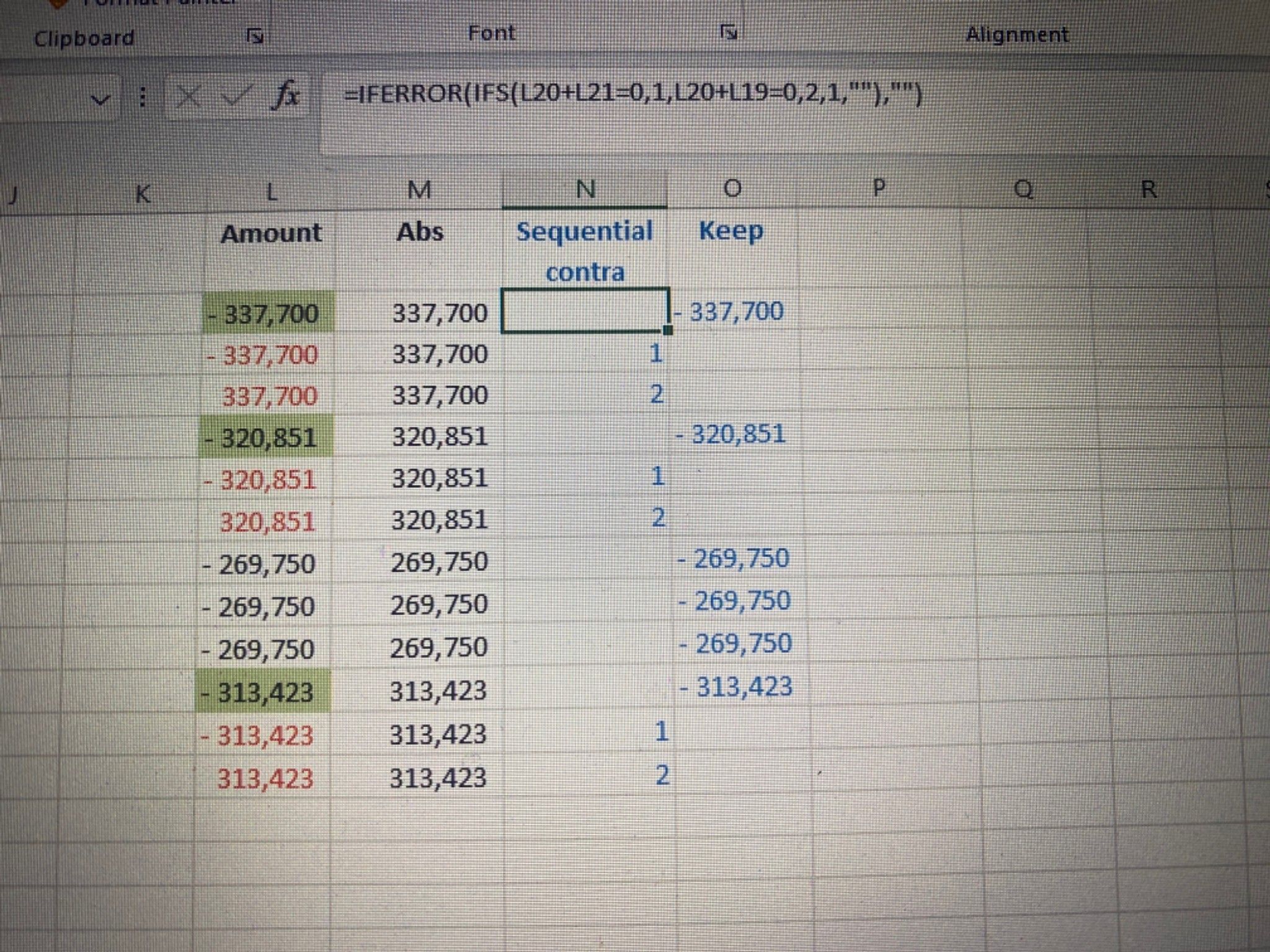Select column O header
Image resolution: width=1270 pixels, height=952 pixels.
point(732,188)
